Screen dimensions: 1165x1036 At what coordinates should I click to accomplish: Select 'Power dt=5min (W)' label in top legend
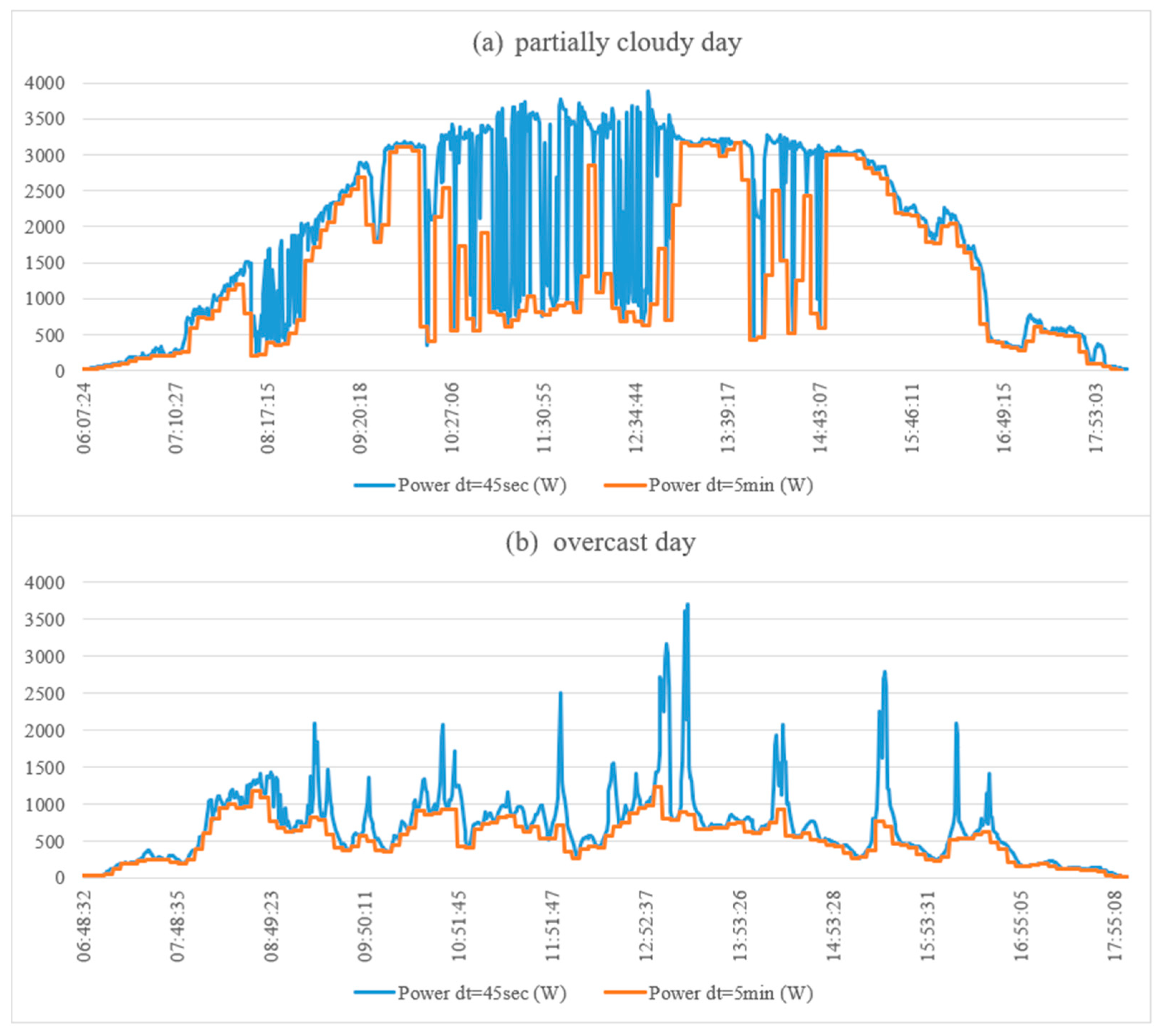pos(731,486)
